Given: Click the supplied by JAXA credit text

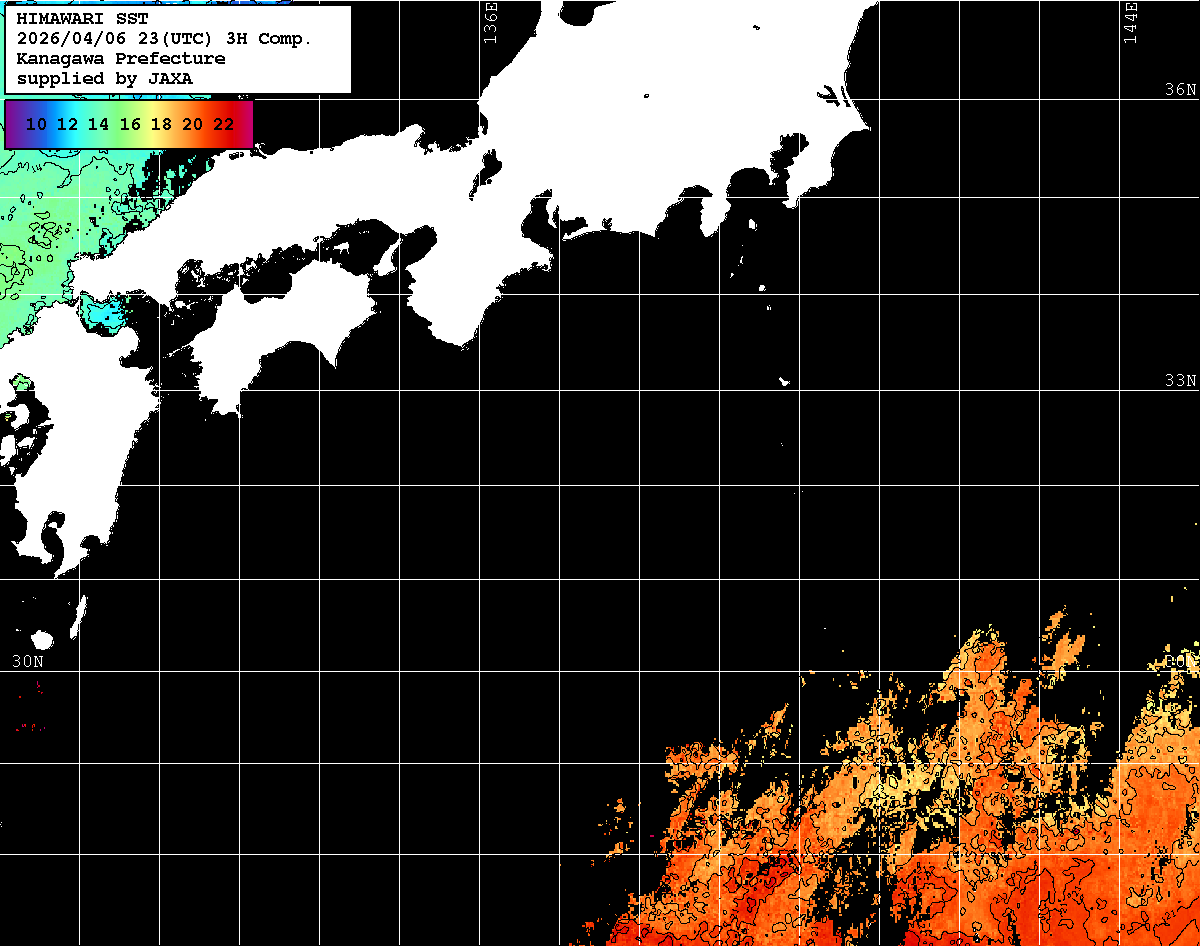Looking at the screenshot, I should click(105, 78).
